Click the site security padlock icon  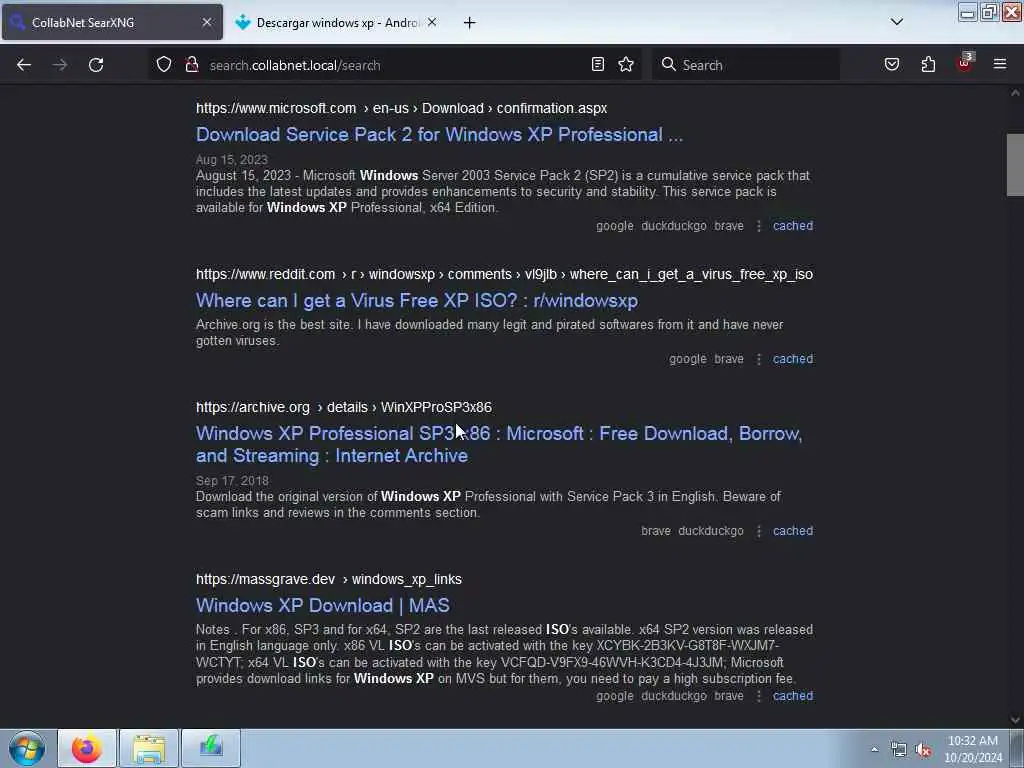192,65
